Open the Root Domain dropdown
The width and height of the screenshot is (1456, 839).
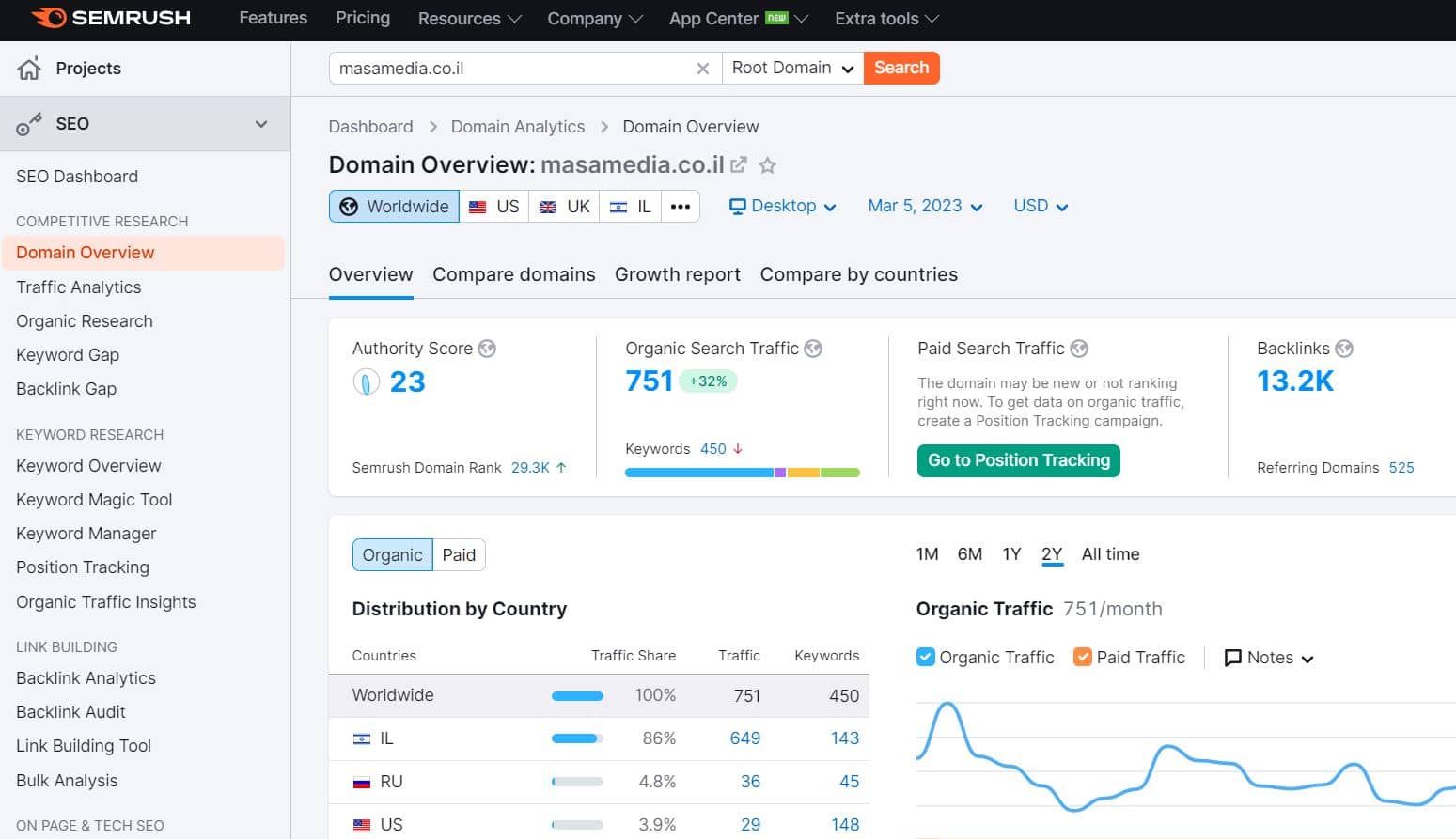tap(792, 68)
